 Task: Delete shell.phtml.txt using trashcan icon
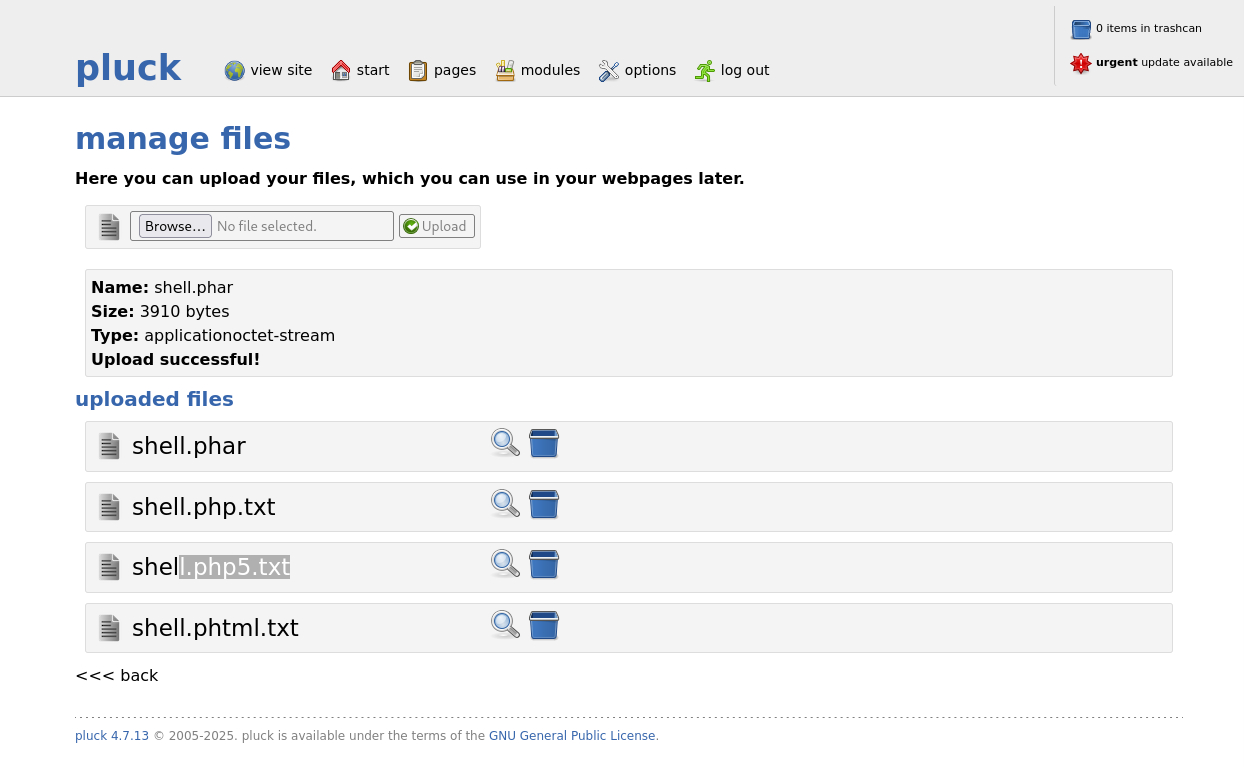(544, 625)
